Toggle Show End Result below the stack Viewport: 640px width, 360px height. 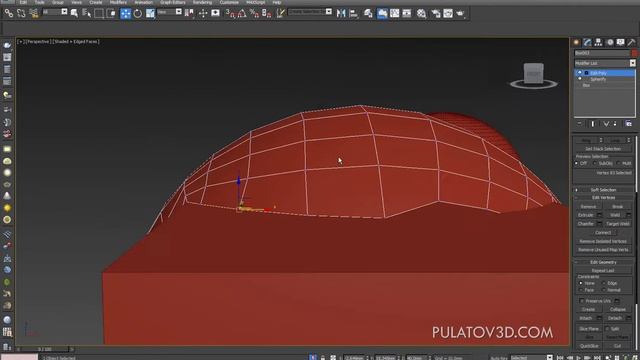(593, 124)
